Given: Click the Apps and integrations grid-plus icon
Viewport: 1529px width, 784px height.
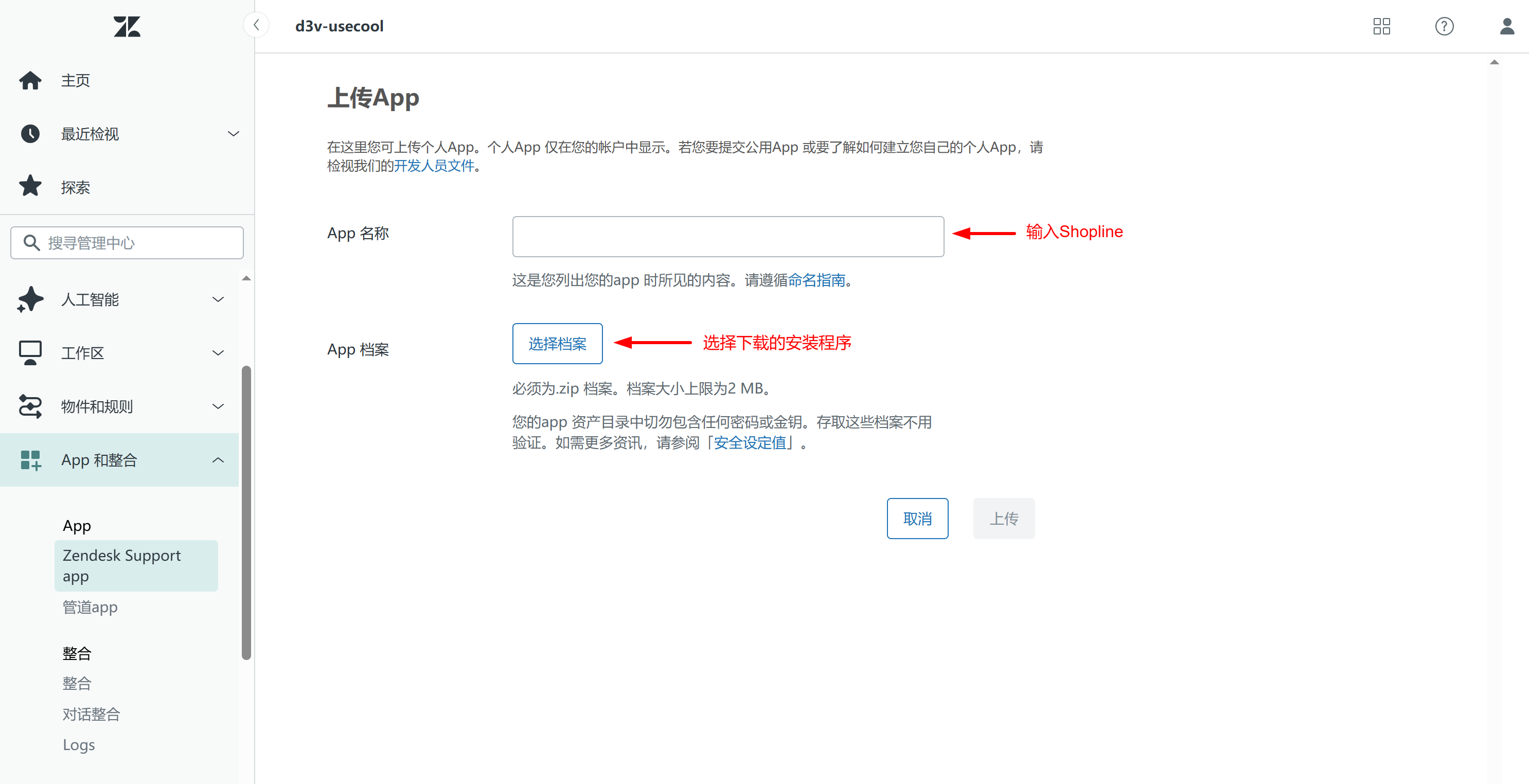Looking at the screenshot, I should click(30, 460).
